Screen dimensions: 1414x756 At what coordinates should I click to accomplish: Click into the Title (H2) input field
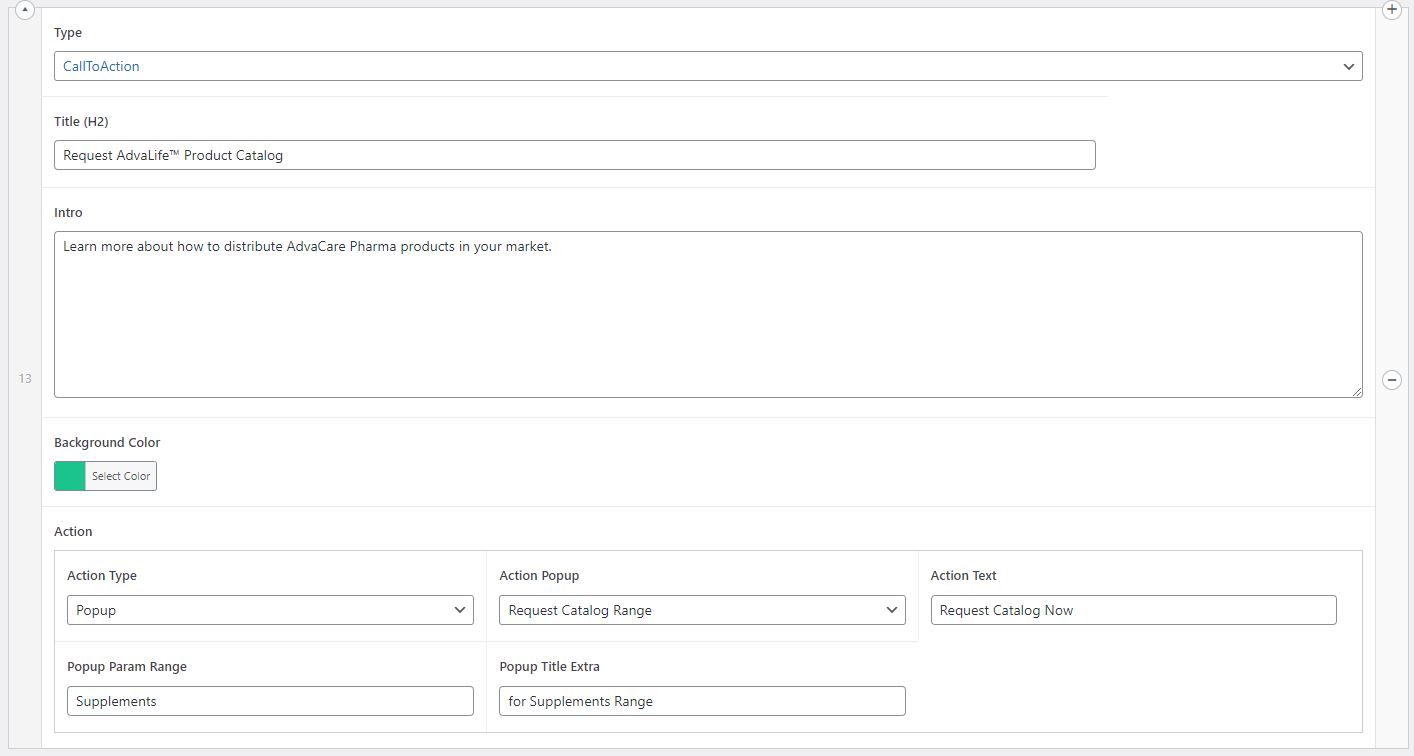point(575,155)
